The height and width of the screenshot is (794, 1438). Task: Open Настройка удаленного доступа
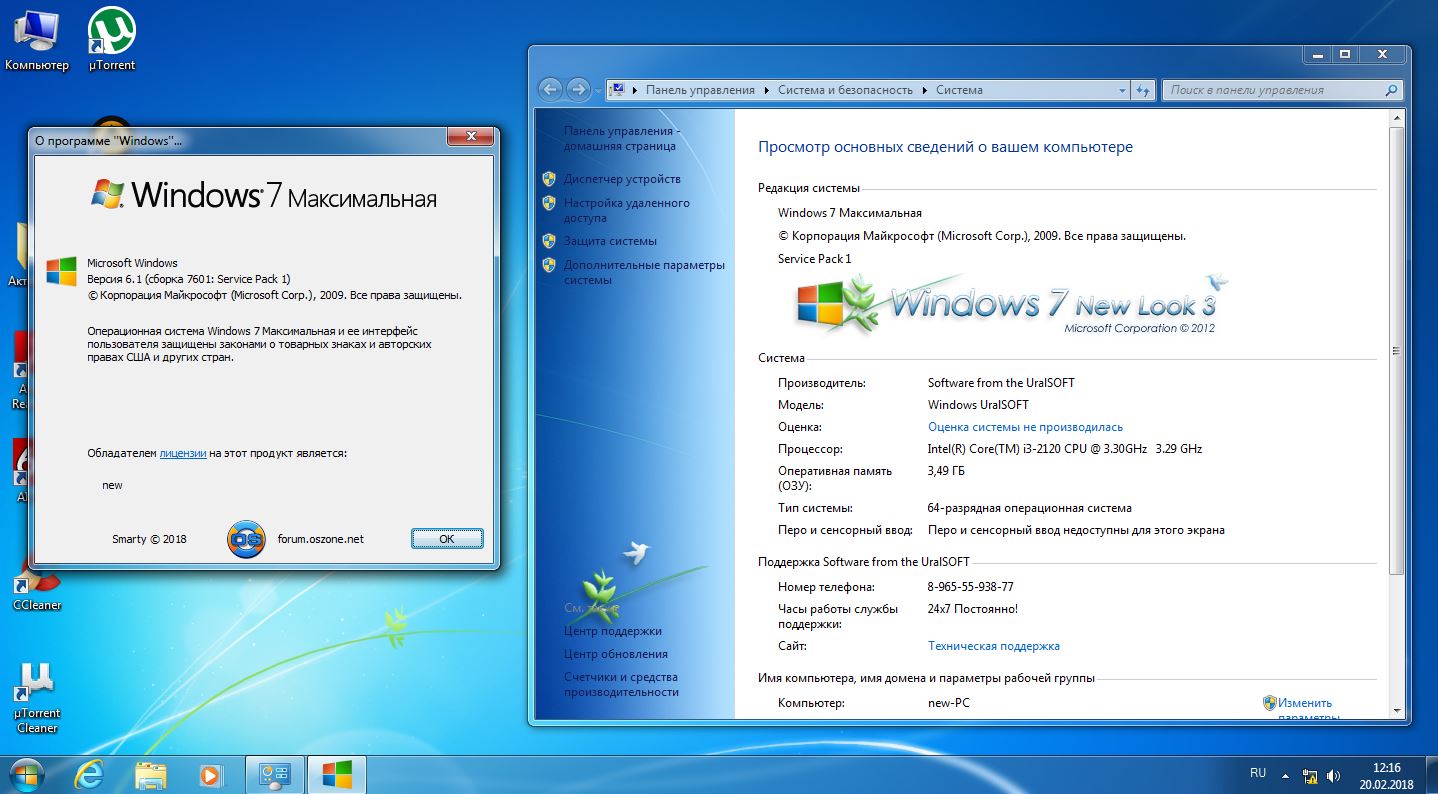pyautogui.click(x=626, y=210)
